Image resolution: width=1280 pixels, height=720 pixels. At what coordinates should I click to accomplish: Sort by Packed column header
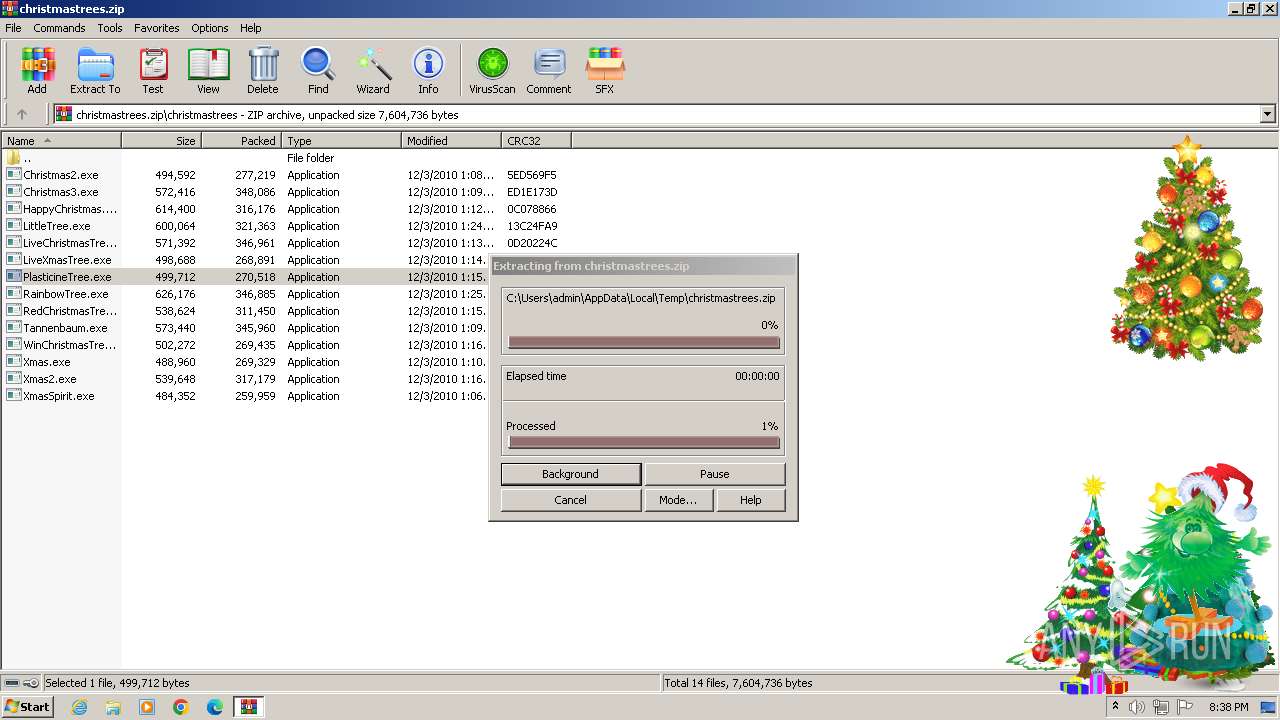click(x=242, y=141)
